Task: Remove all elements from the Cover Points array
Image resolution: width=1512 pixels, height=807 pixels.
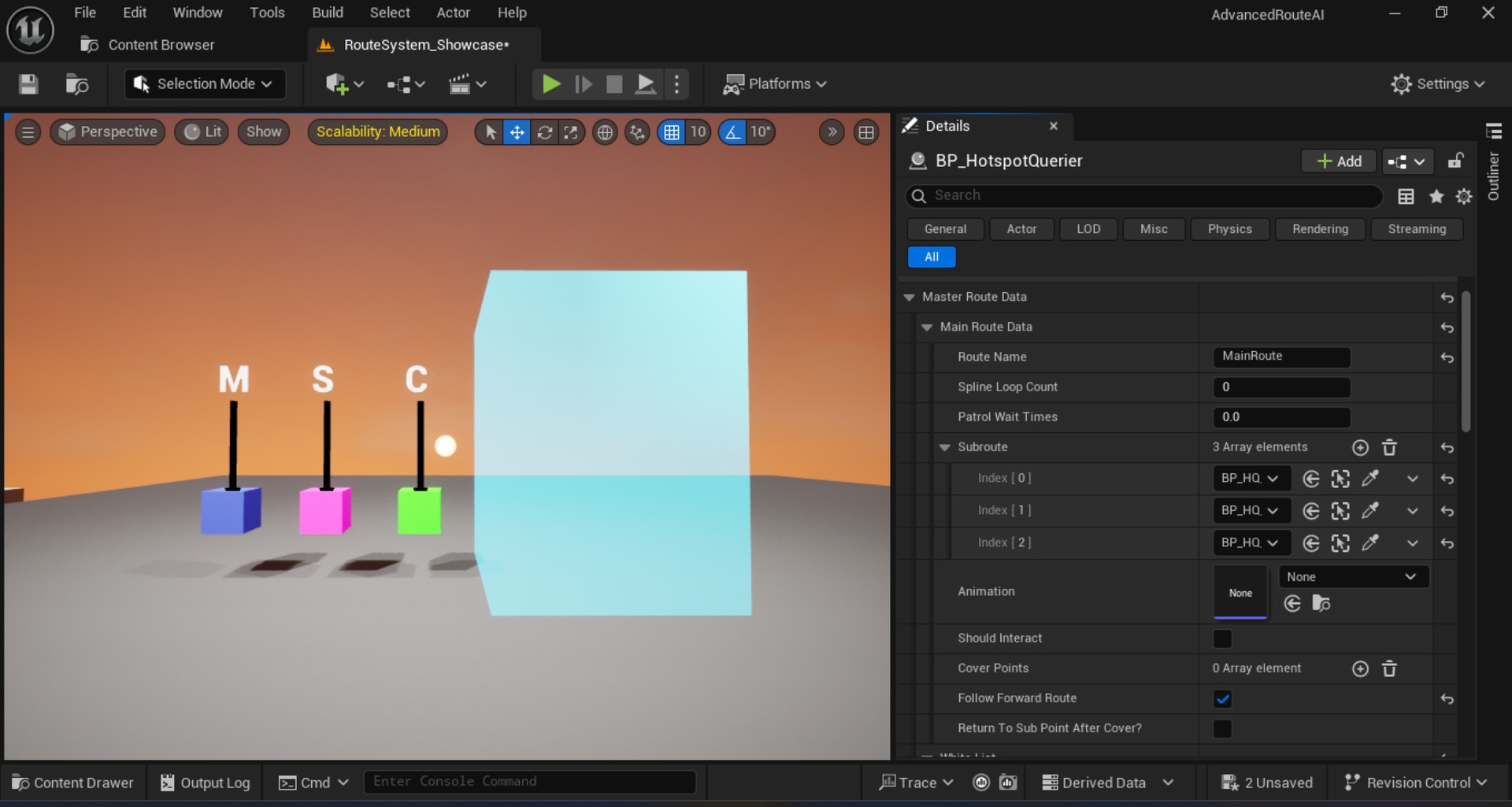Action: (x=1389, y=668)
